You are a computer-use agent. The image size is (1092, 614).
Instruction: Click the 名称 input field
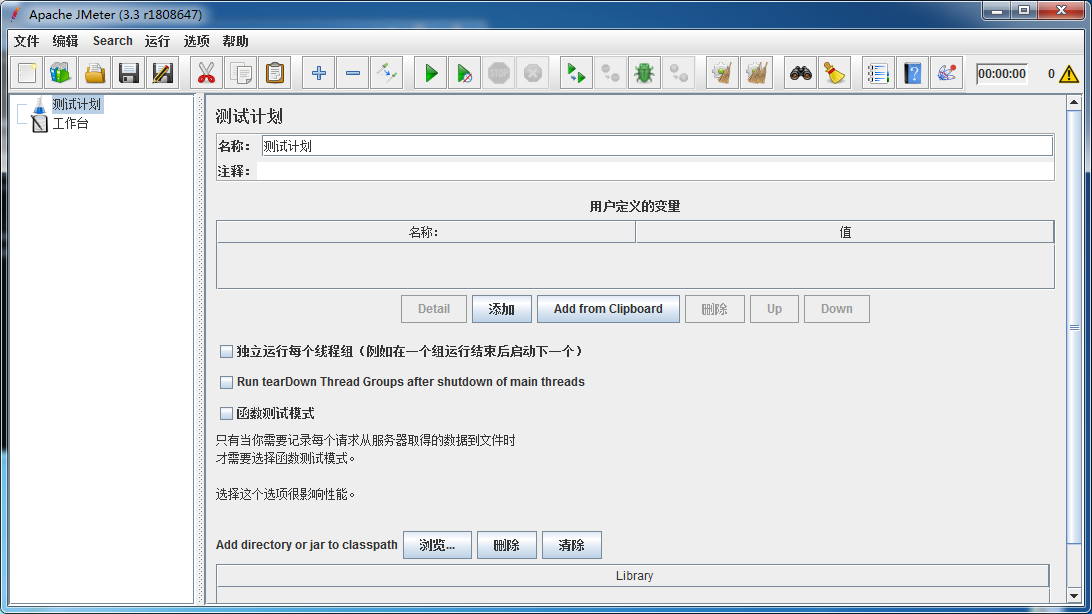(657, 146)
